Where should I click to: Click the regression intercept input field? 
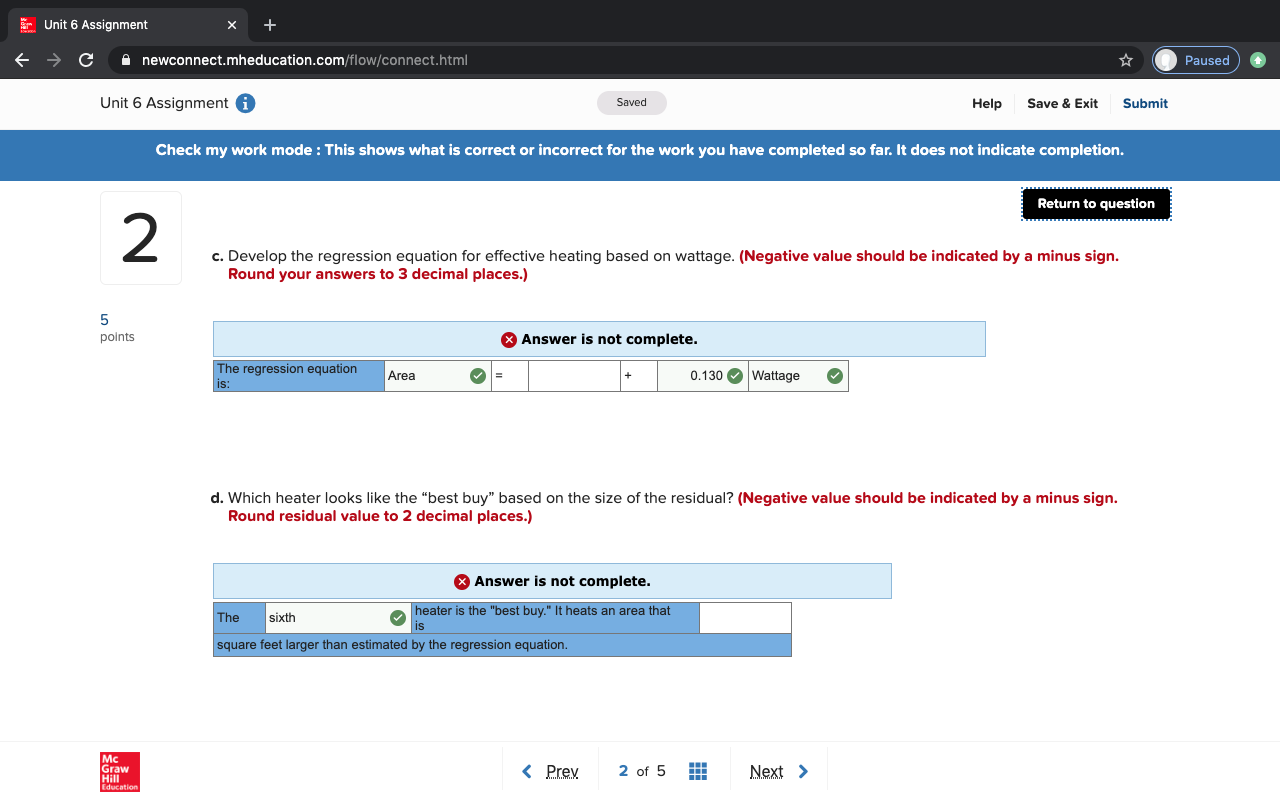click(x=574, y=376)
